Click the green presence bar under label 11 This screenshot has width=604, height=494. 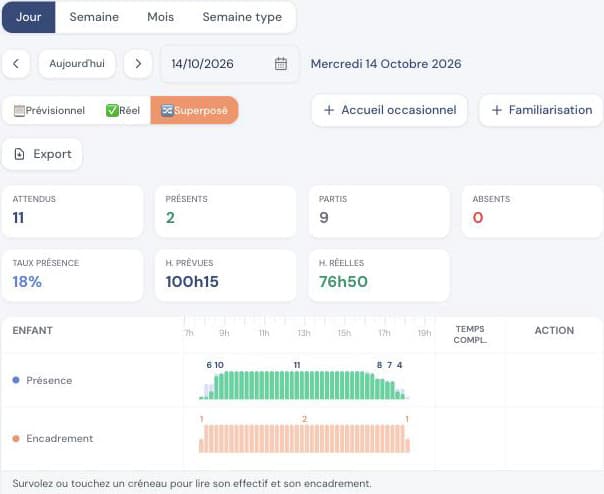coord(297,385)
